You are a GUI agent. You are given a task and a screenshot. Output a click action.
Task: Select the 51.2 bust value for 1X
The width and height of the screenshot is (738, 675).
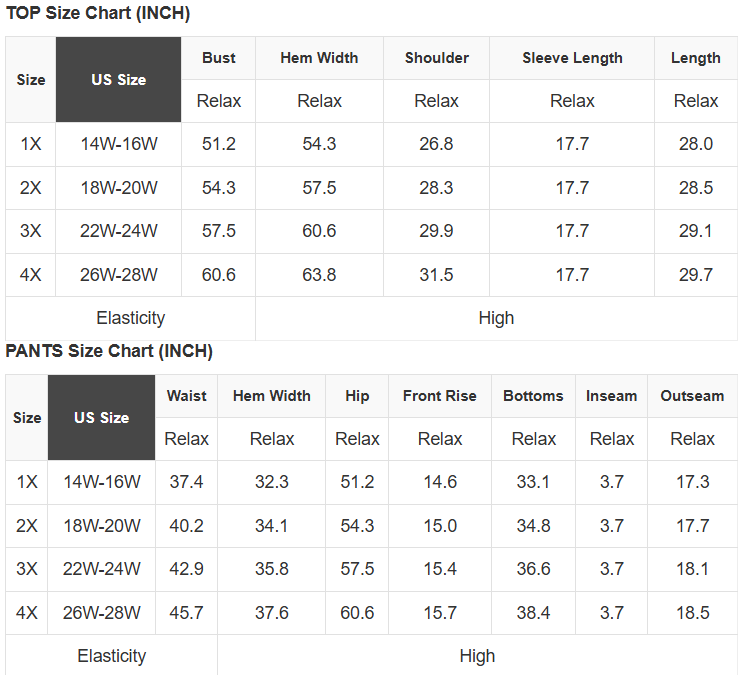[218, 144]
